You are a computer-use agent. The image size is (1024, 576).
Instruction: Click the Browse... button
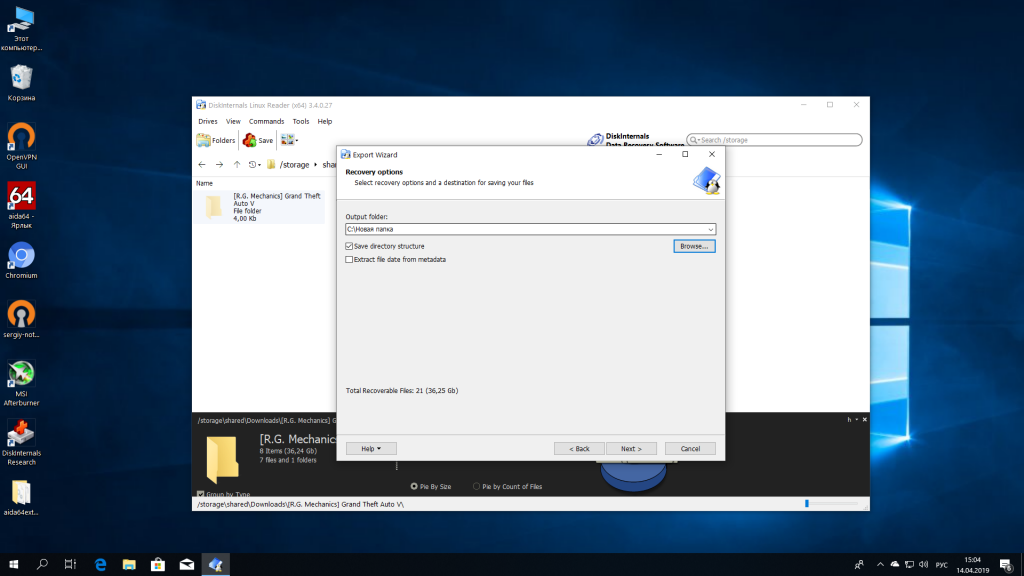click(x=694, y=246)
